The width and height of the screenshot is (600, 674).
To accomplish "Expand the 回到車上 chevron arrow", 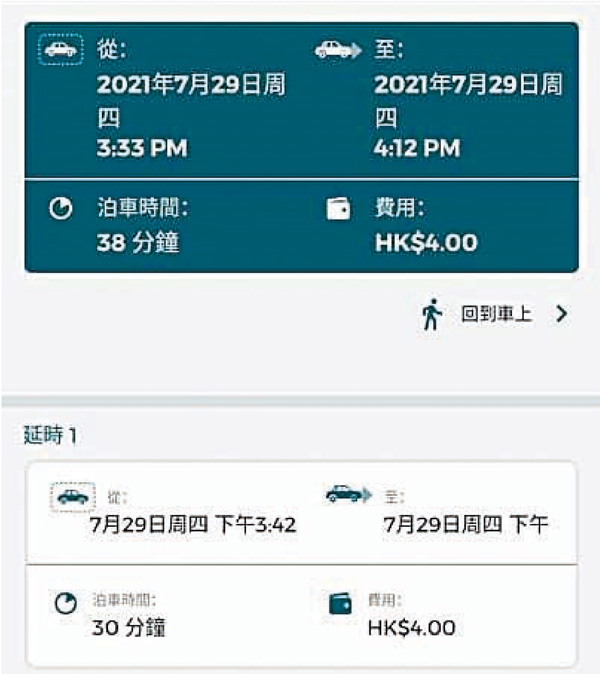I will pos(561,314).
